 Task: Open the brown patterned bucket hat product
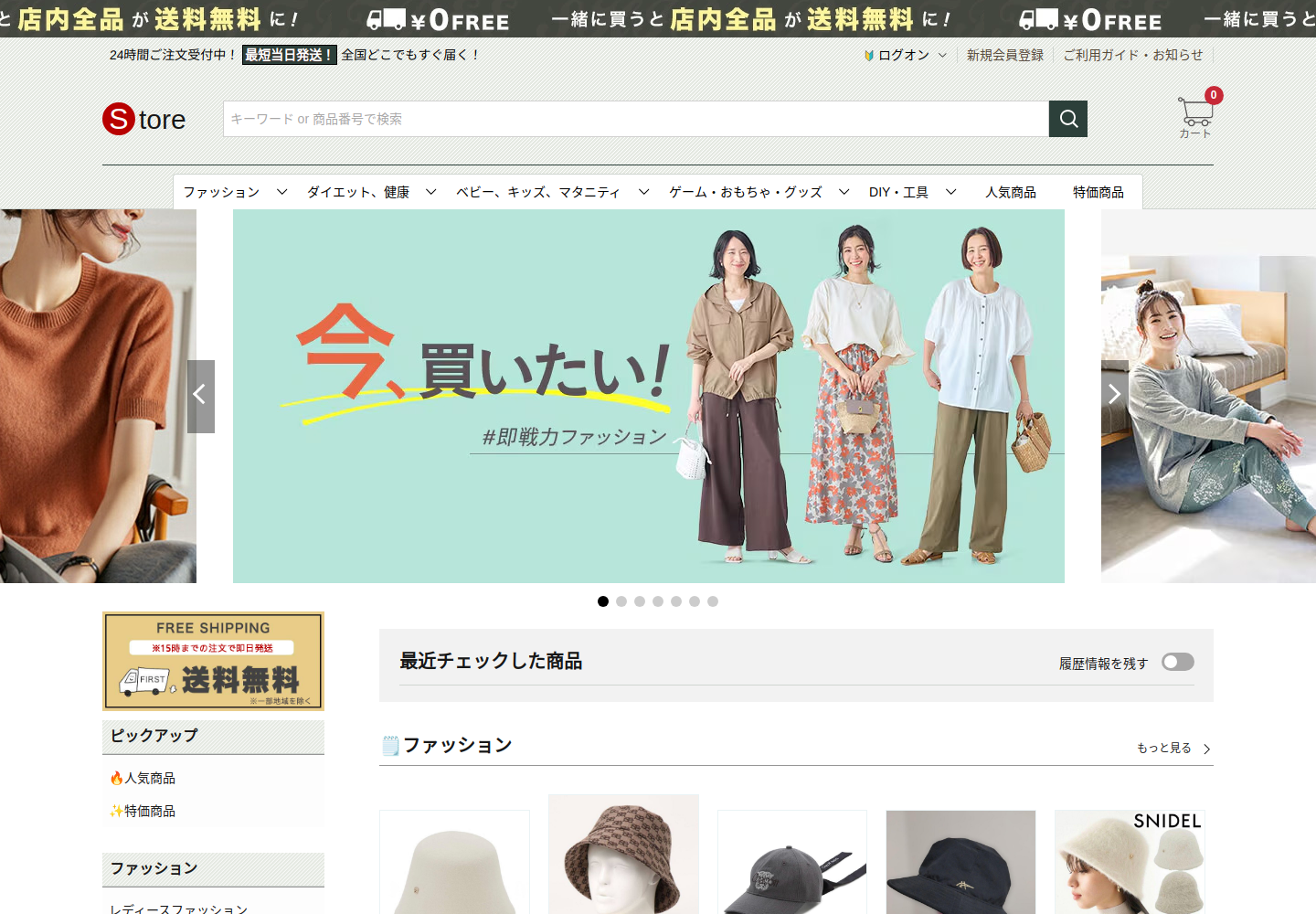pos(623,855)
